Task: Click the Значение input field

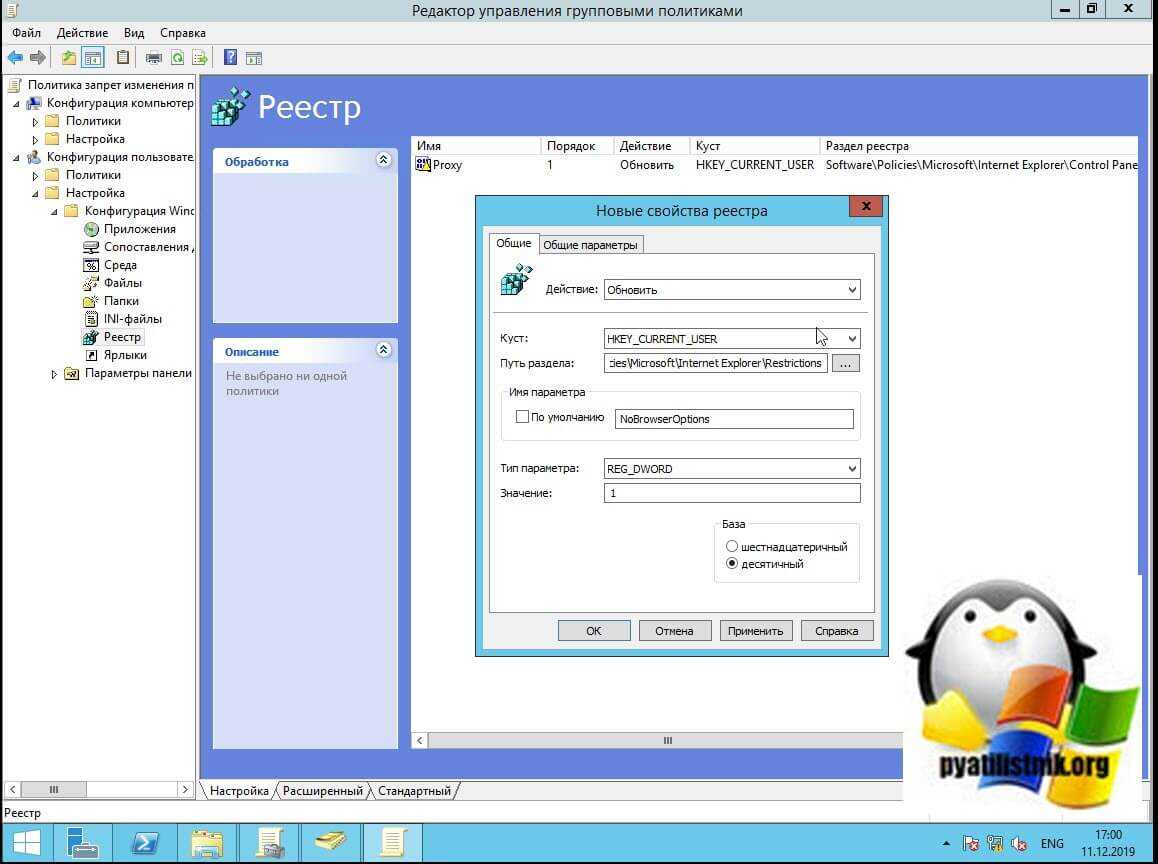Action: (x=731, y=493)
